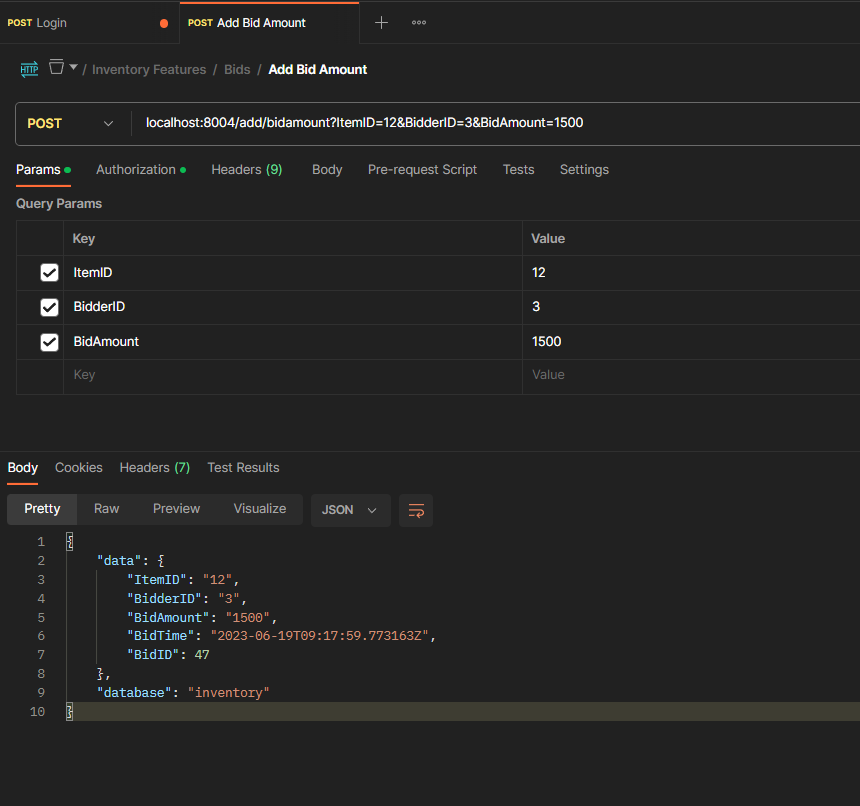The height and width of the screenshot is (806, 860).
Task: Select the Raw response view
Action: (x=107, y=509)
